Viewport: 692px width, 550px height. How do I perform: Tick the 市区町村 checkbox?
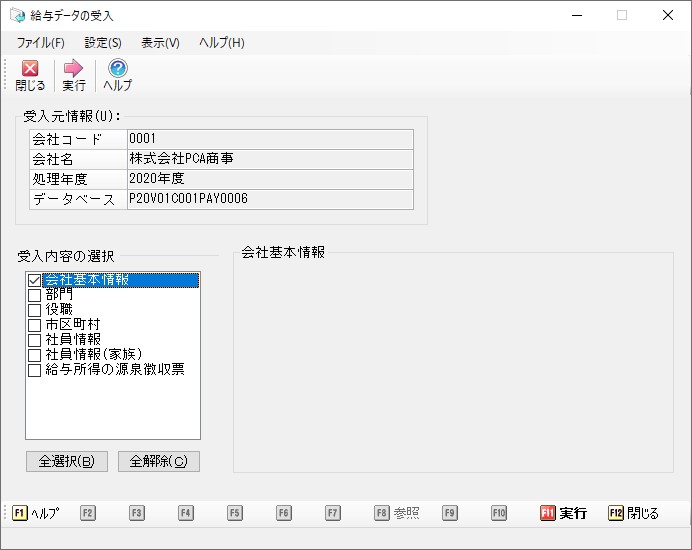point(35,325)
